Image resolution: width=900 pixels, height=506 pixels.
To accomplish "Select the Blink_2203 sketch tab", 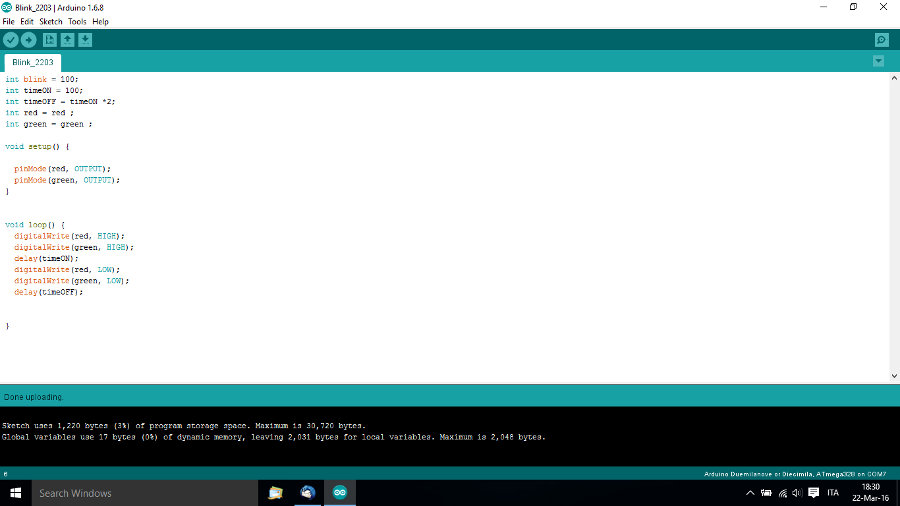I will point(33,62).
